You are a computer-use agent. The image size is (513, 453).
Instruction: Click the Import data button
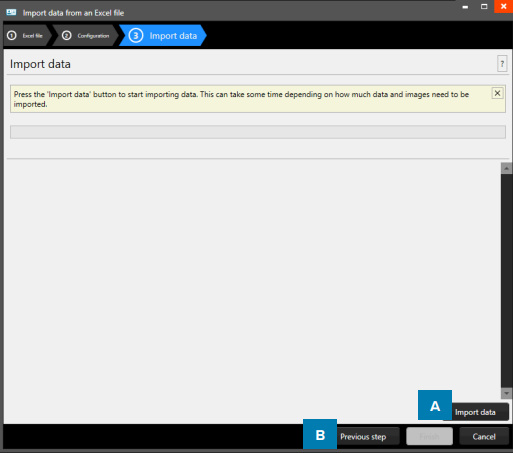(476, 412)
